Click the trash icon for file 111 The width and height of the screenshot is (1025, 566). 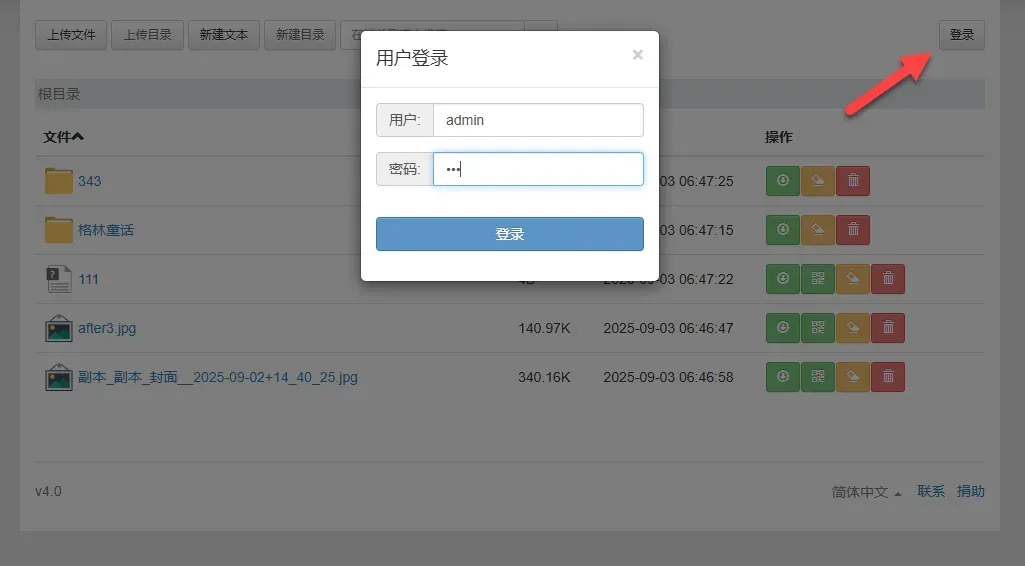click(888, 279)
